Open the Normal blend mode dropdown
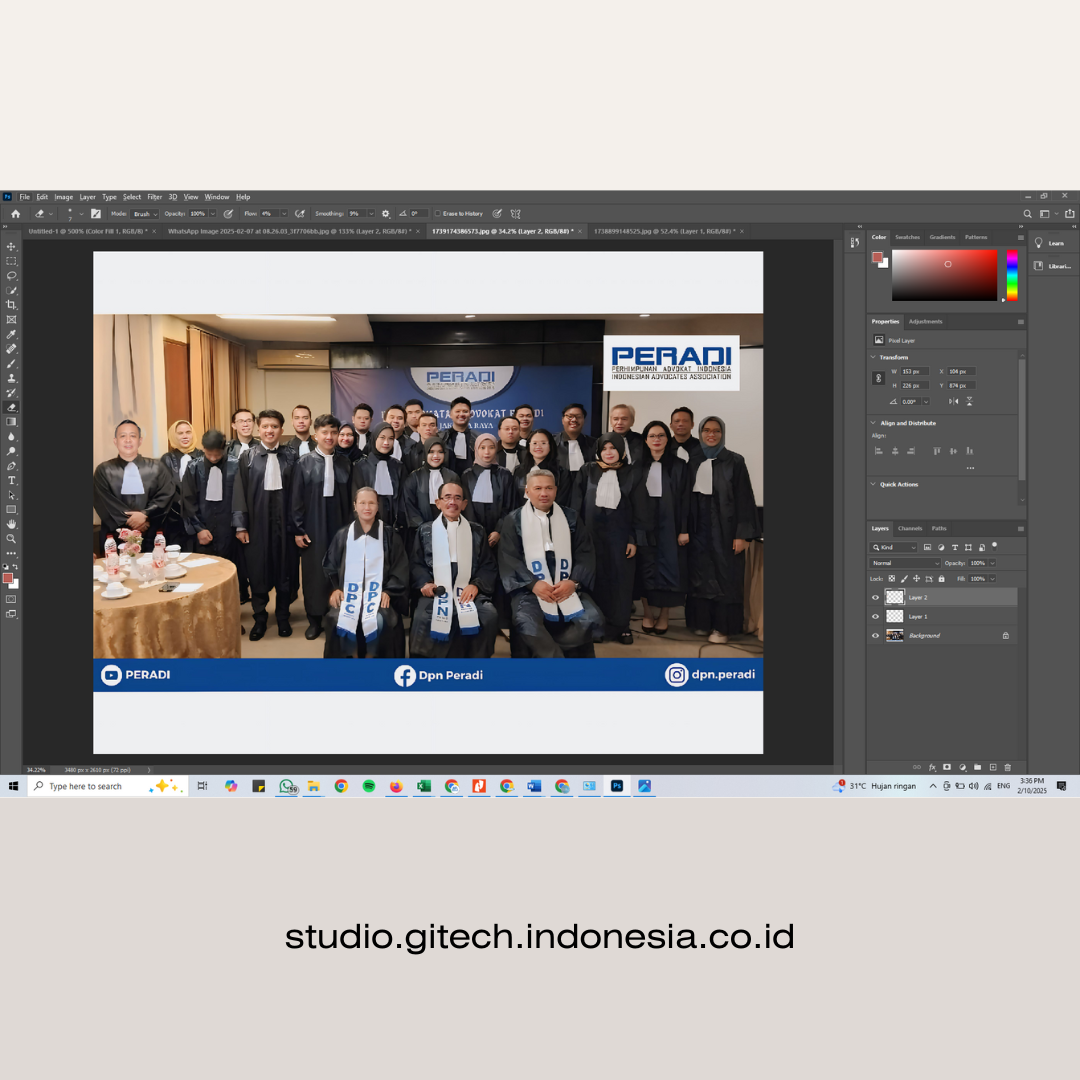This screenshot has width=1080, height=1080. [905, 563]
